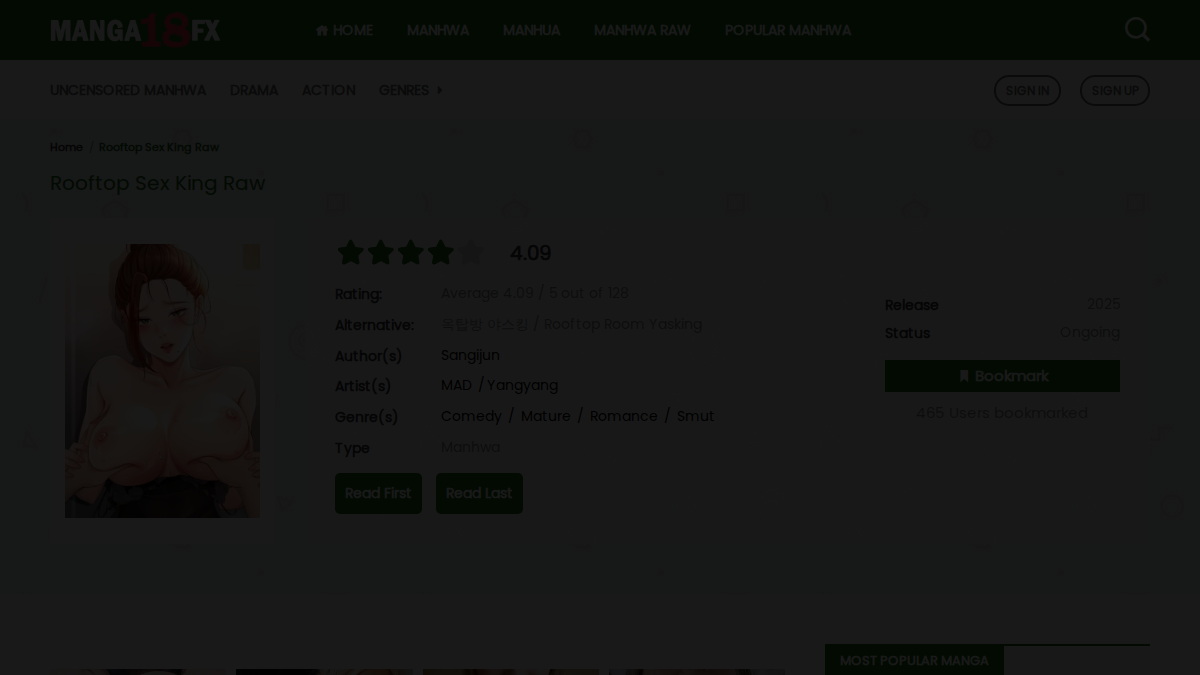Browse the UNCENSORED MANHWA category
The image size is (1200, 675).
[x=128, y=90]
